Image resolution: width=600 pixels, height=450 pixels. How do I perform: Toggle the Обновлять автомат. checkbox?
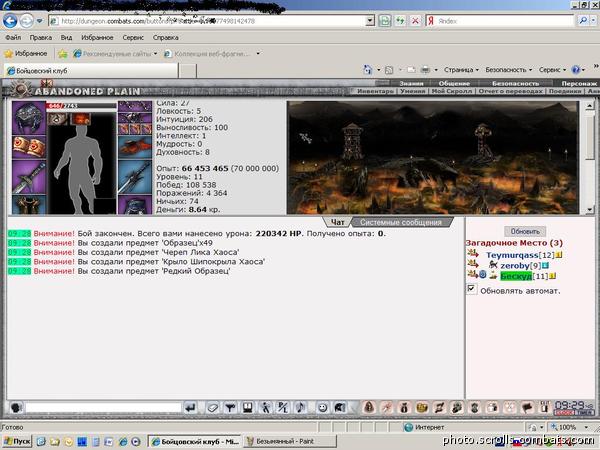[x=471, y=289]
